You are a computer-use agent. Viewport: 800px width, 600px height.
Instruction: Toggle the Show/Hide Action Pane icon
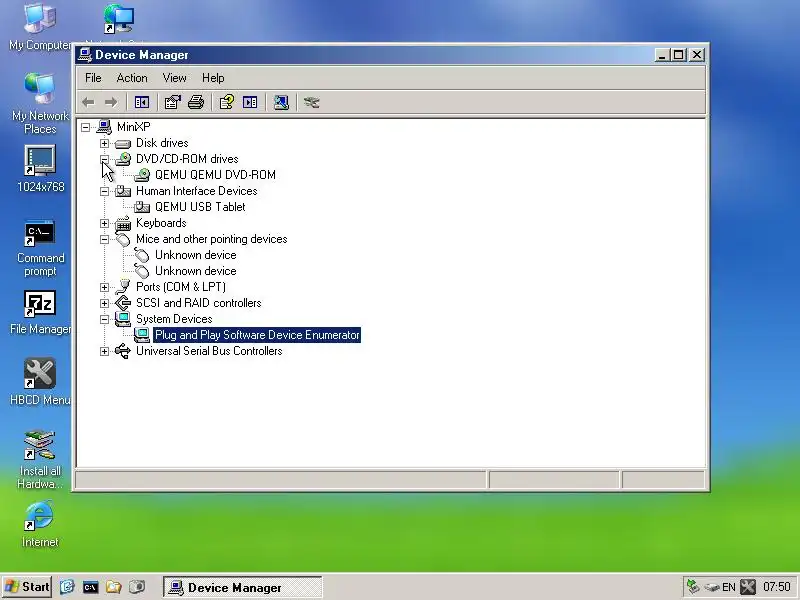[x=250, y=103]
